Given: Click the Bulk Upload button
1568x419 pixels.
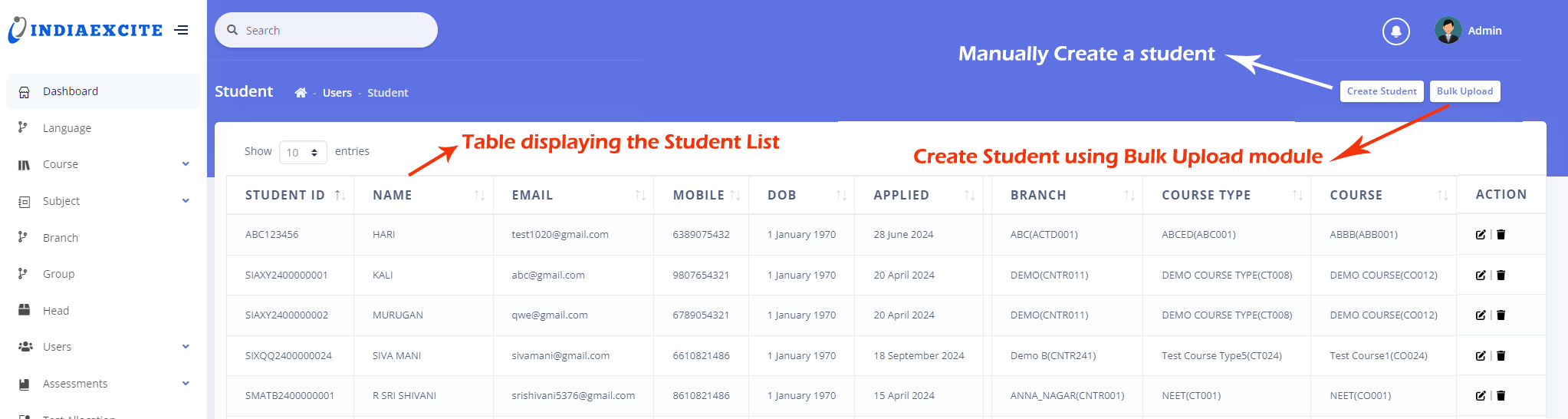Looking at the screenshot, I should 1464,91.
